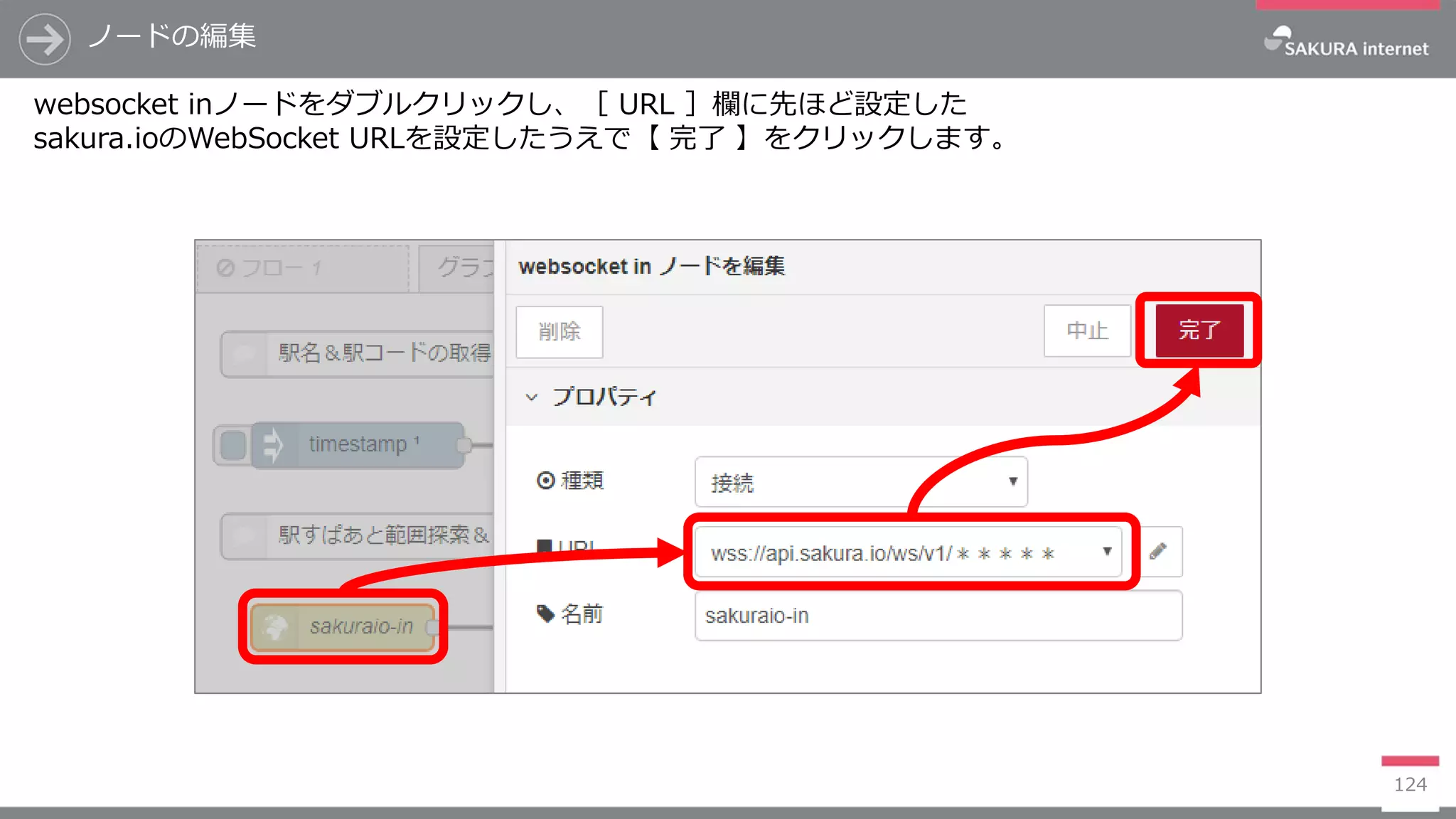The image size is (1456, 819).
Task: Click the output port of timestamp node
Action: (x=464, y=446)
